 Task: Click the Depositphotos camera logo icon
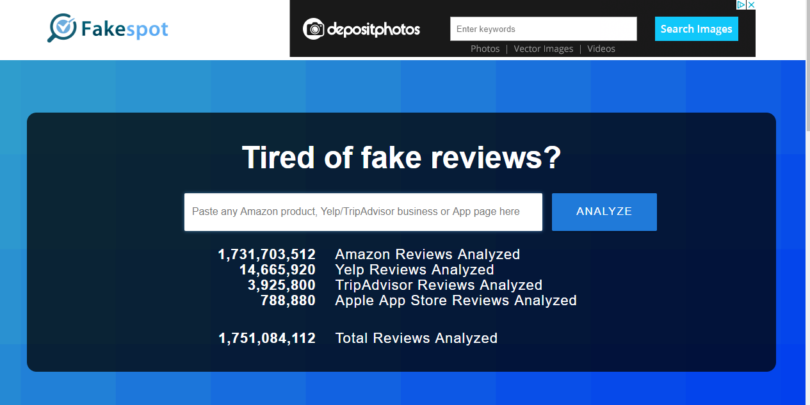point(315,28)
